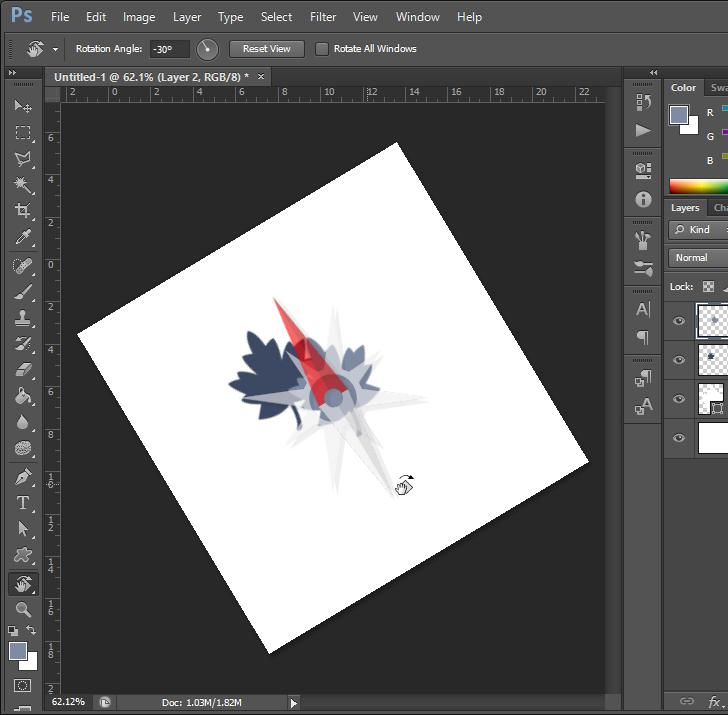Select the Clone Stamp tool

coord(23,318)
